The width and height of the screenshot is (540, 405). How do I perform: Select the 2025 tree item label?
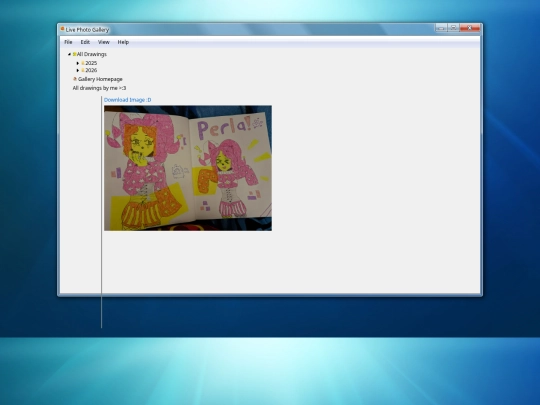(x=91, y=63)
